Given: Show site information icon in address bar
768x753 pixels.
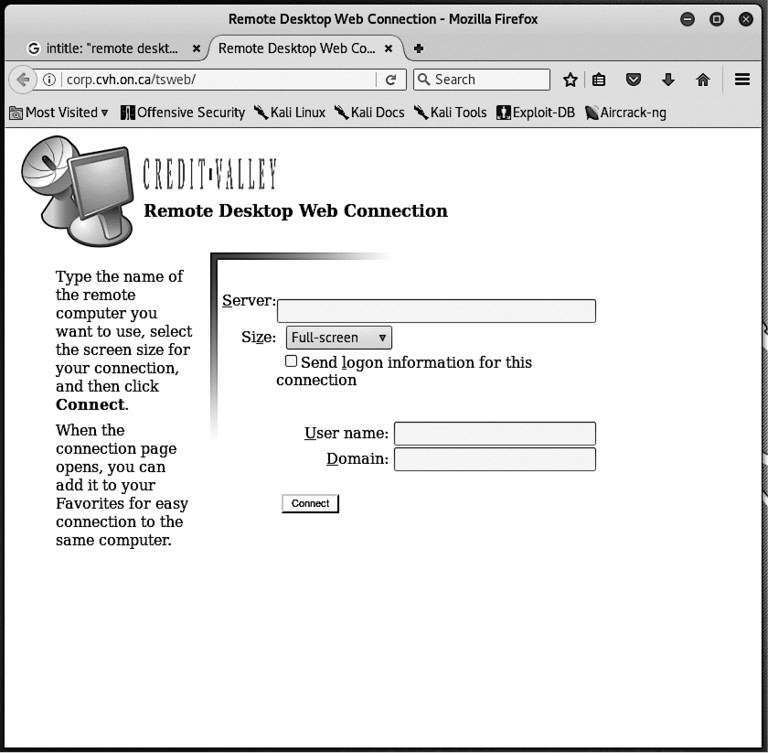Looking at the screenshot, I should pos(49,80).
